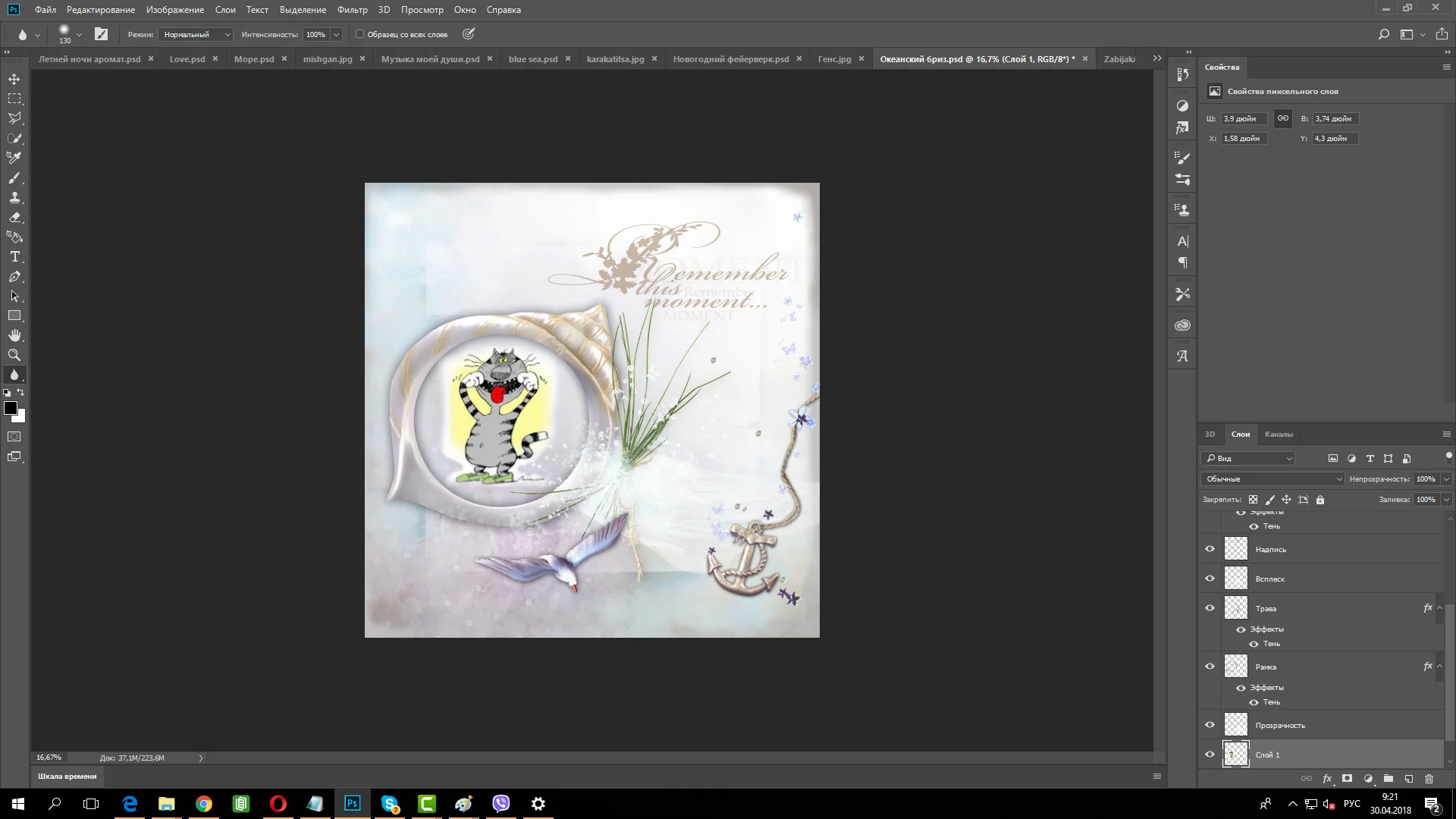1456x819 pixels.
Task: Enable sampling from all layers checkbox
Action: (360, 34)
